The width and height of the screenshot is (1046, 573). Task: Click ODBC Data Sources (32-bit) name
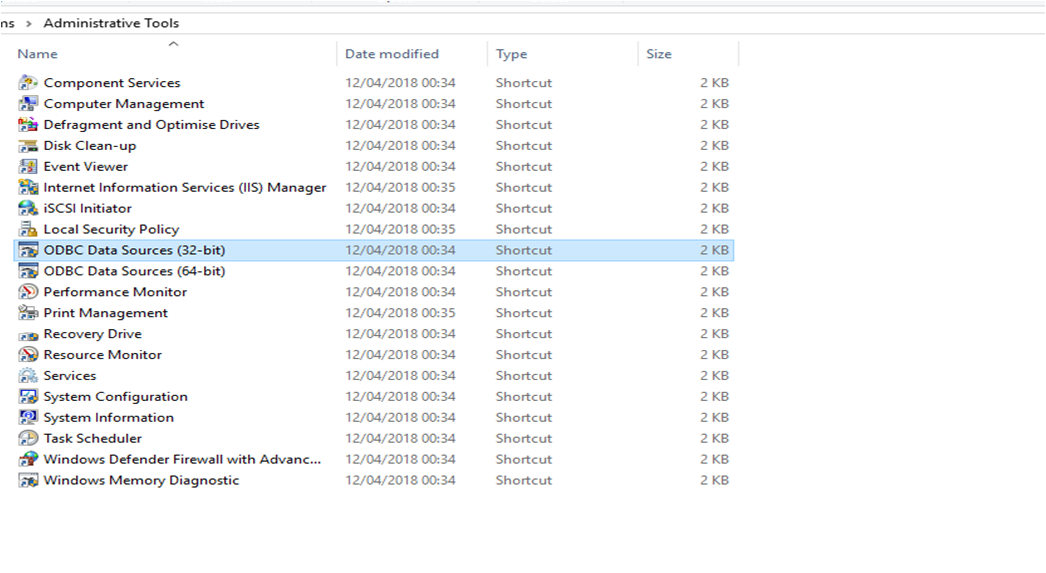tap(134, 250)
